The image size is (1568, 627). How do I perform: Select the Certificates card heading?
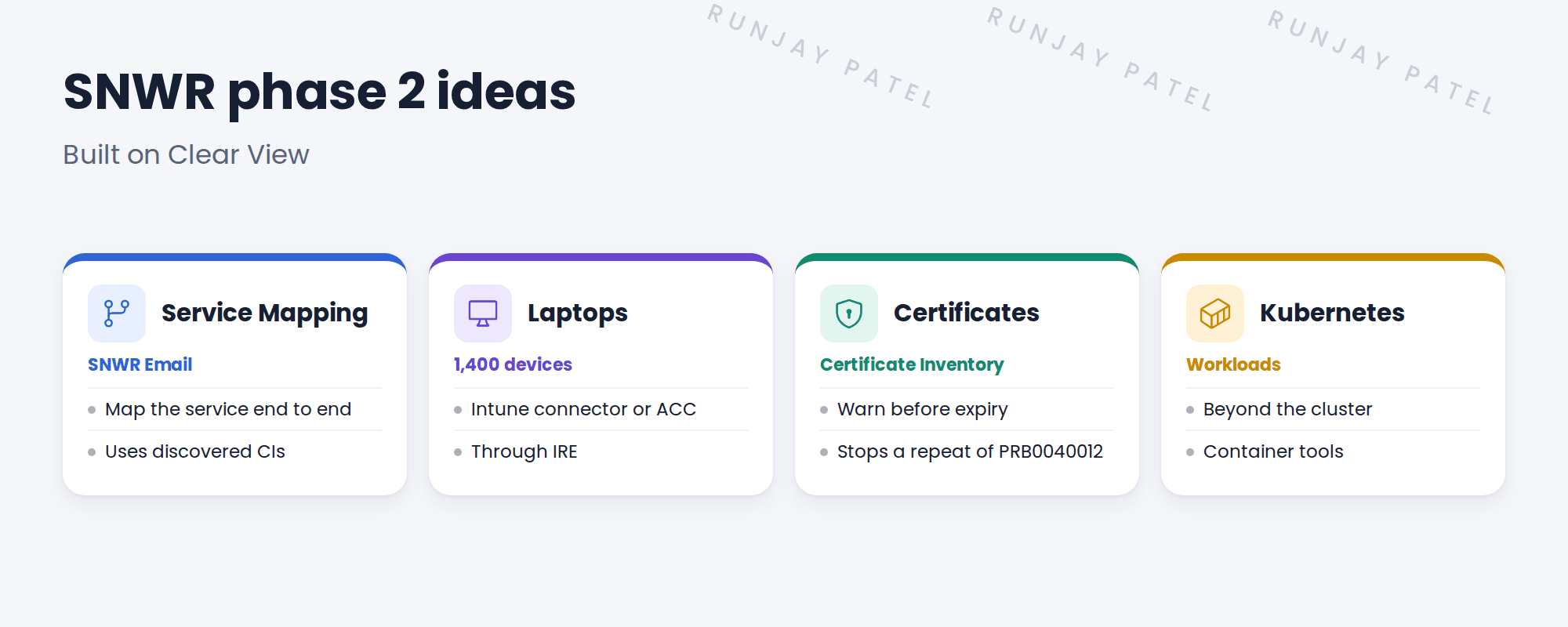coord(966,313)
